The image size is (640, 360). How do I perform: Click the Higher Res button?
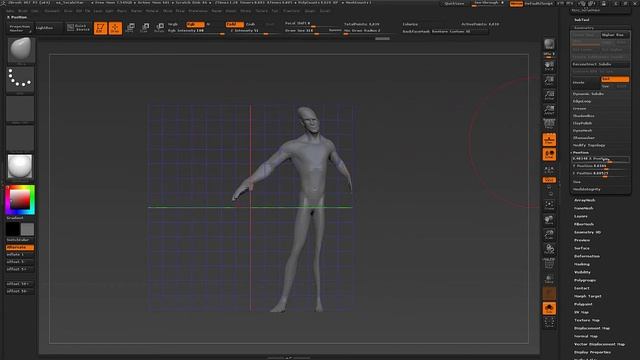[614, 35]
